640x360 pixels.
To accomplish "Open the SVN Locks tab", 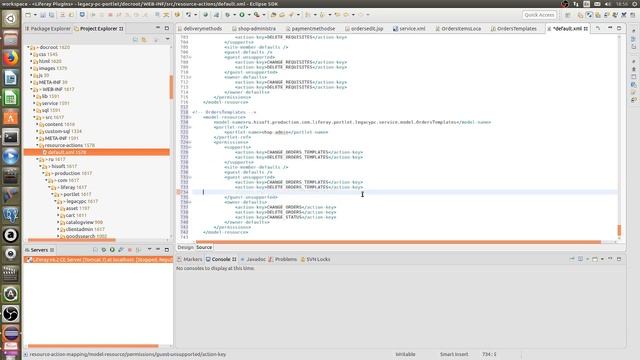I will tap(316, 259).
